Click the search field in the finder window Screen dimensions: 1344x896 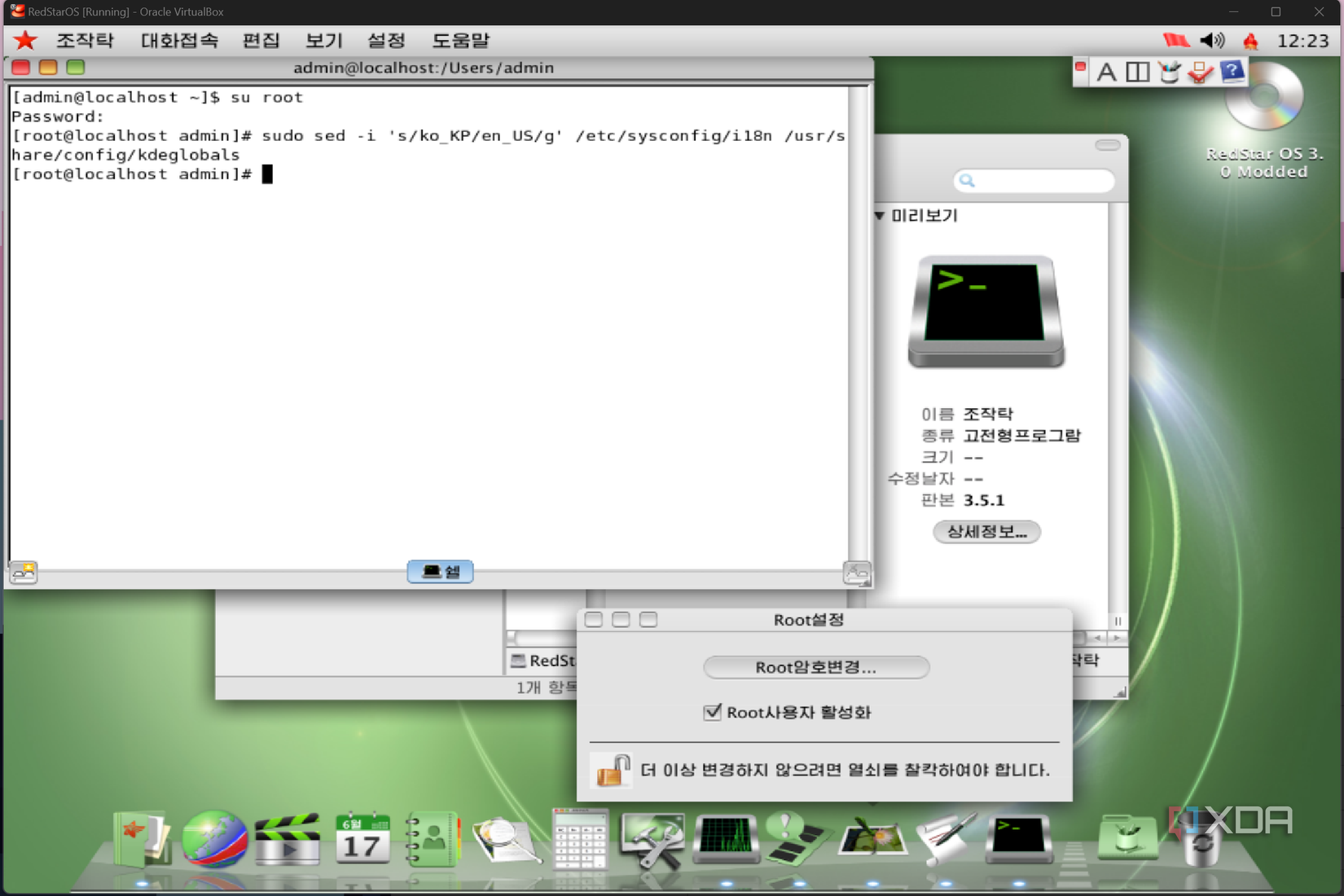(x=1033, y=181)
